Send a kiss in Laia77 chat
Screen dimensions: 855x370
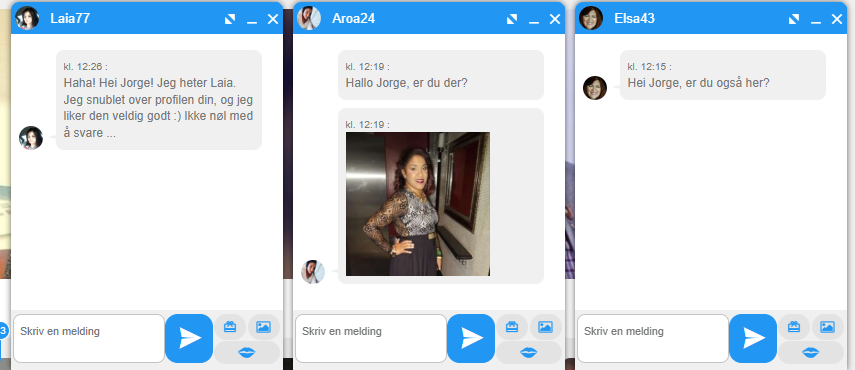[247, 353]
